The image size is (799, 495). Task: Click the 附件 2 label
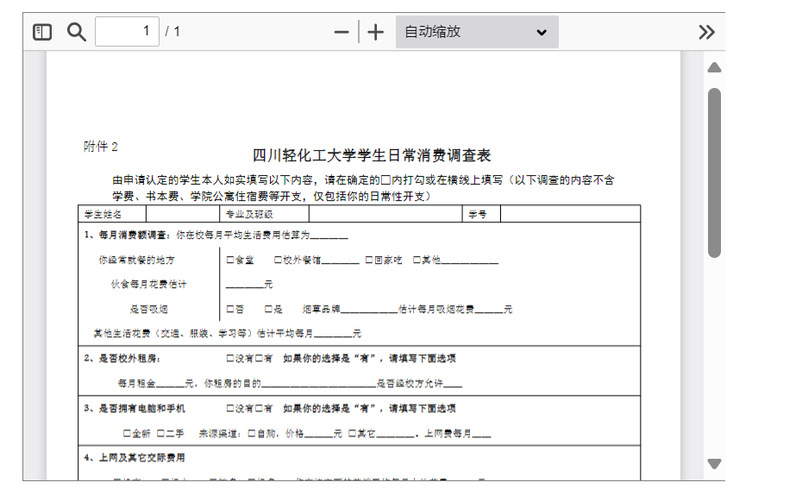100,147
